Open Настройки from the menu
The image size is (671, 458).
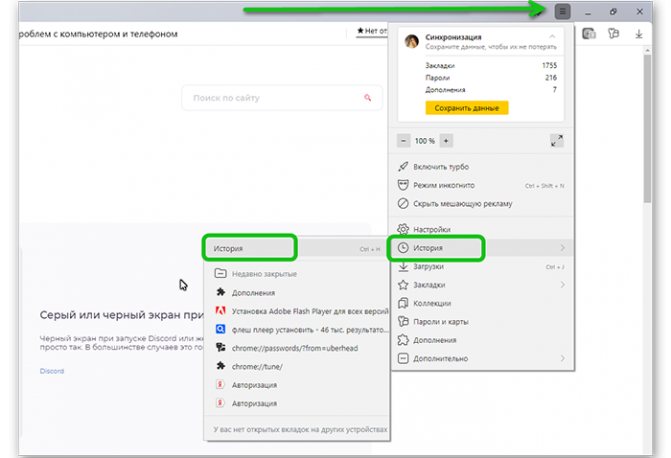(483, 229)
